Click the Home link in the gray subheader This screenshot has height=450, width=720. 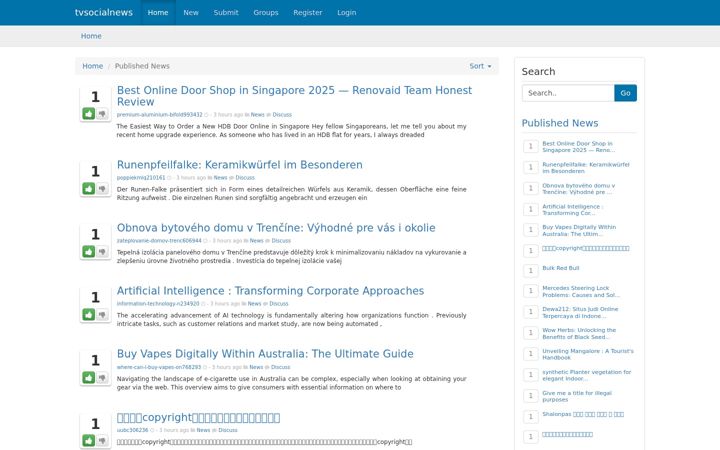[x=91, y=36]
